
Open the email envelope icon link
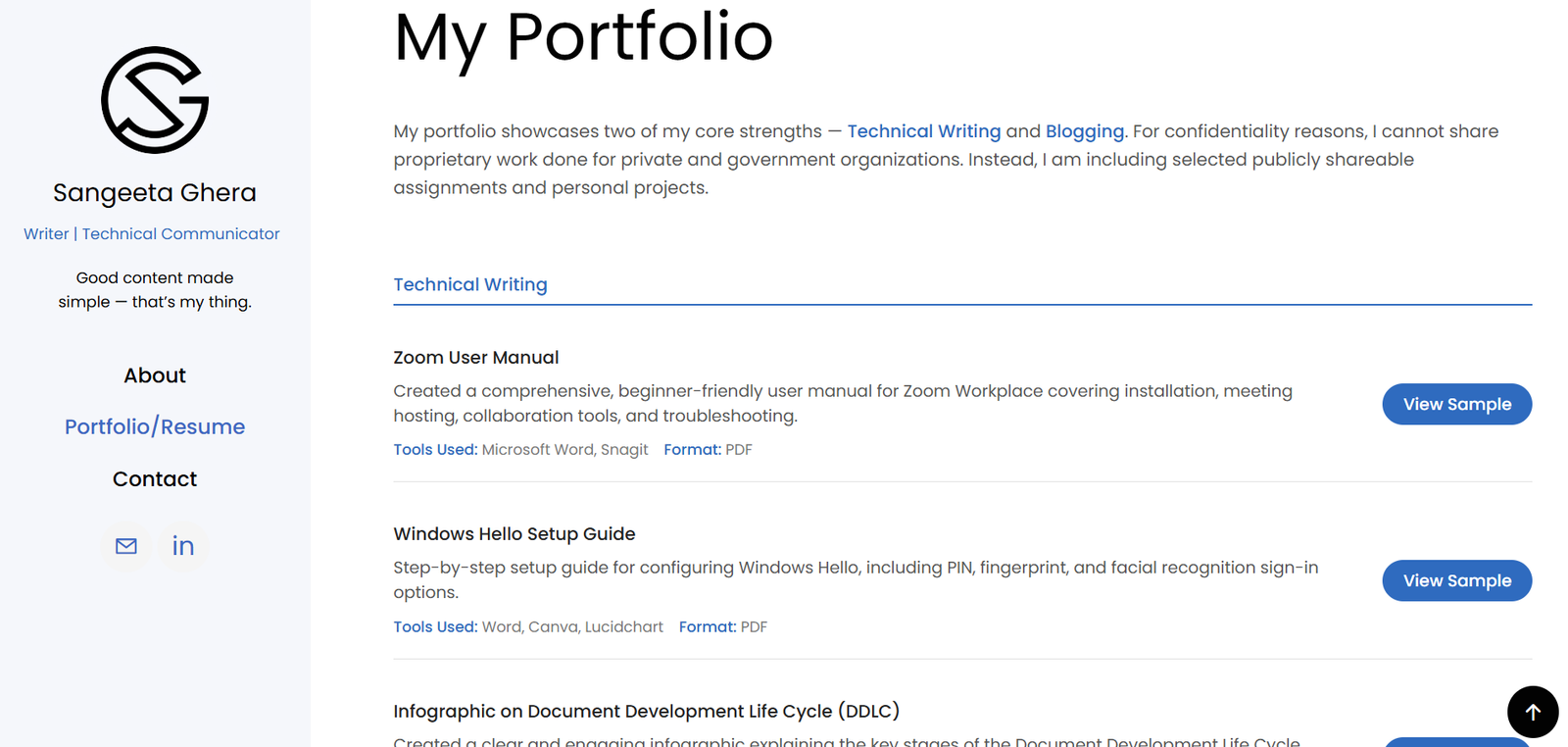(x=126, y=546)
